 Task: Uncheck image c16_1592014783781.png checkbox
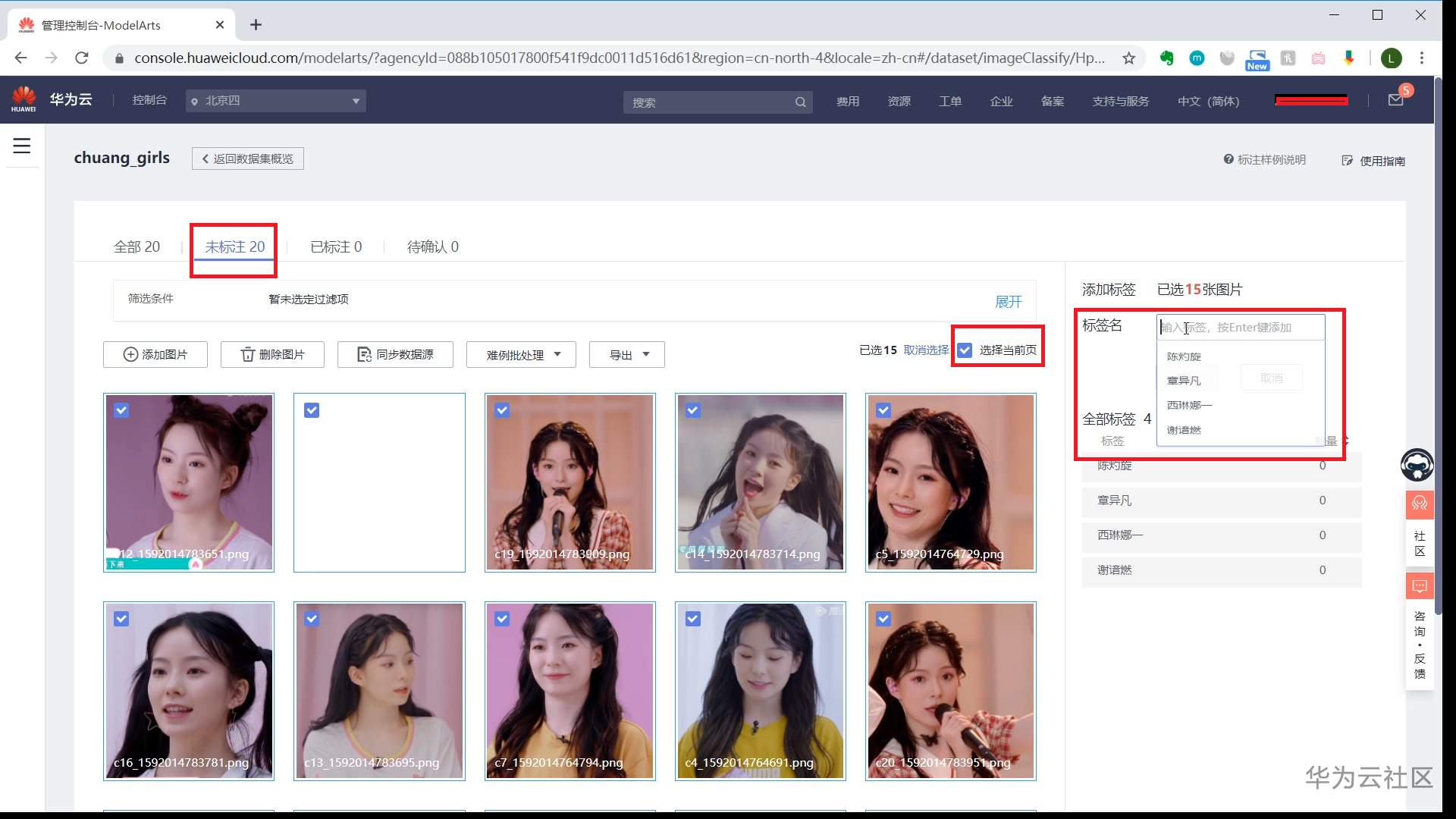pyautogui.click(x=121, y=619)
